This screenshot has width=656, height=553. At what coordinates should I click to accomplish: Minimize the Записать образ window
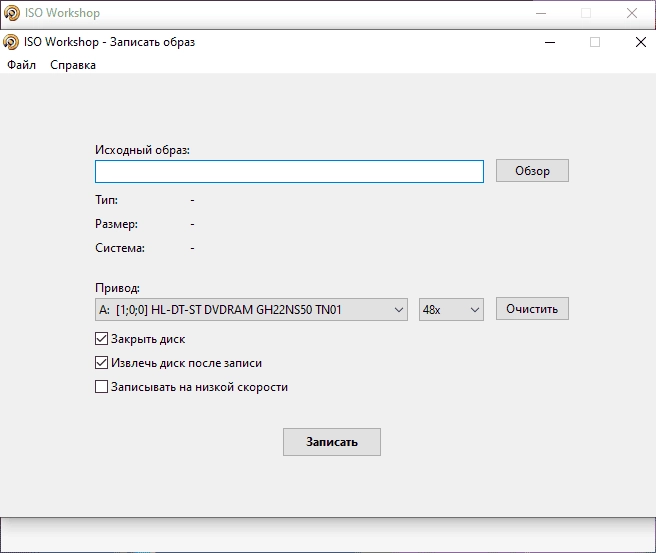(550, 42)
